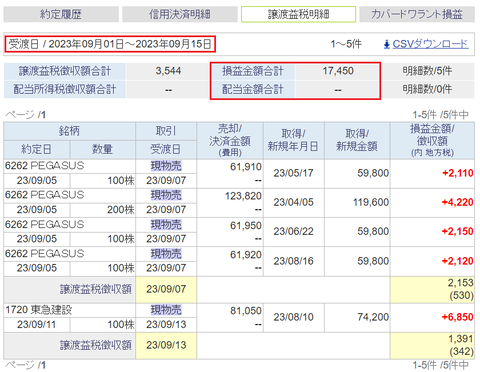Image resolution: width=480 pixels, height=372 pixels.
Task: Go to the カバードワラント損益 tab
Action: tap(417, 14)
